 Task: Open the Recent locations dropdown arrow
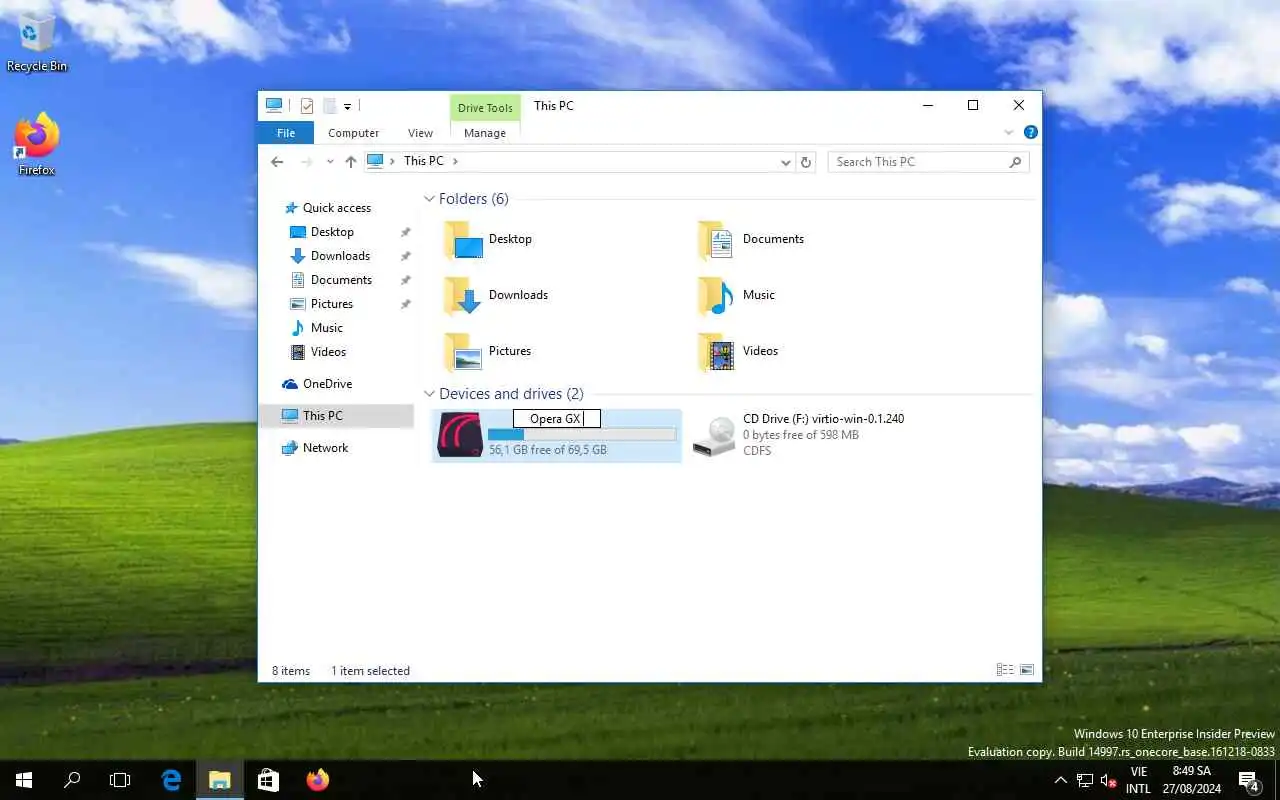point(330,162)
